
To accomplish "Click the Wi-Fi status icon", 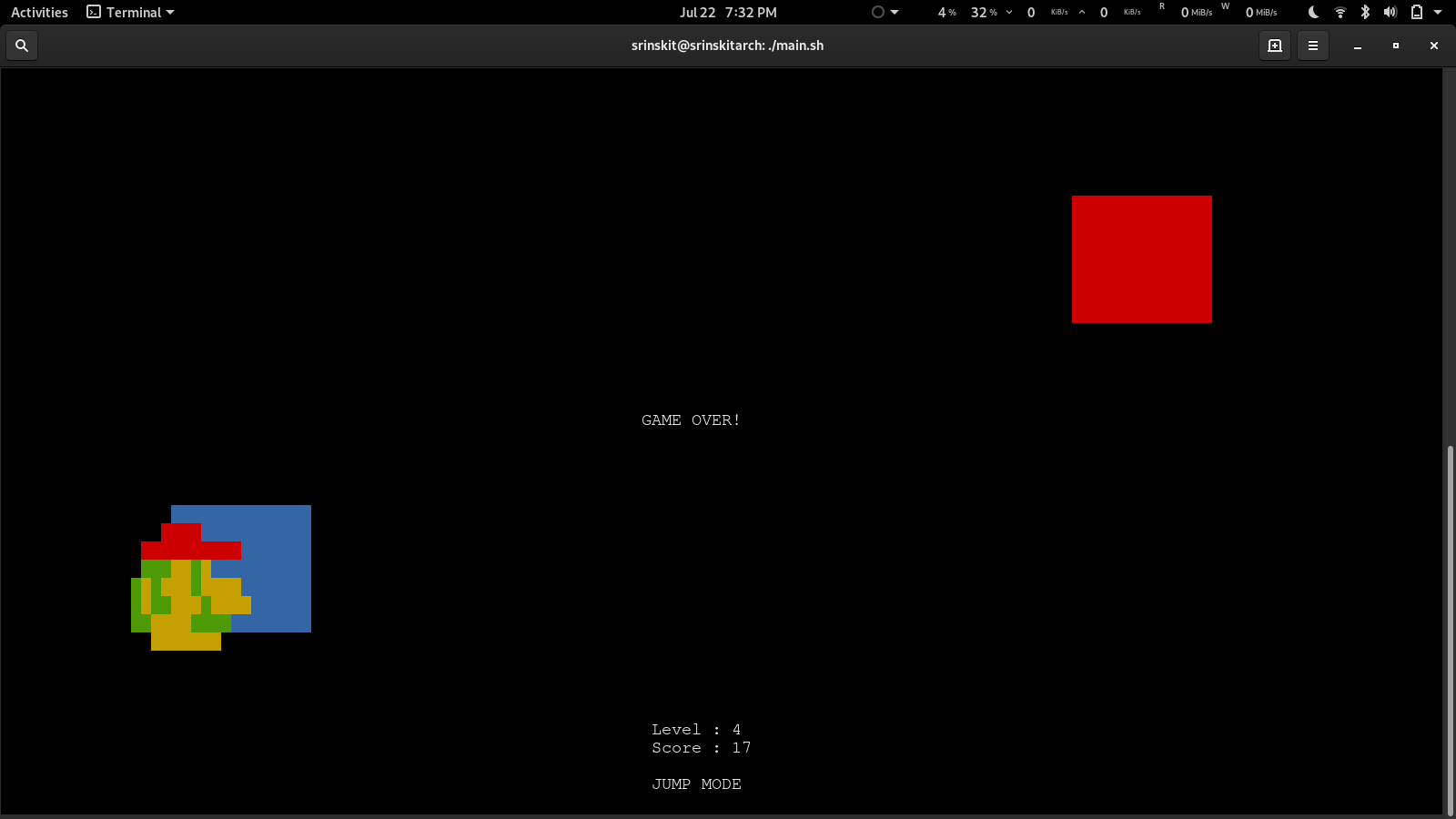I will click(1340, 12).
